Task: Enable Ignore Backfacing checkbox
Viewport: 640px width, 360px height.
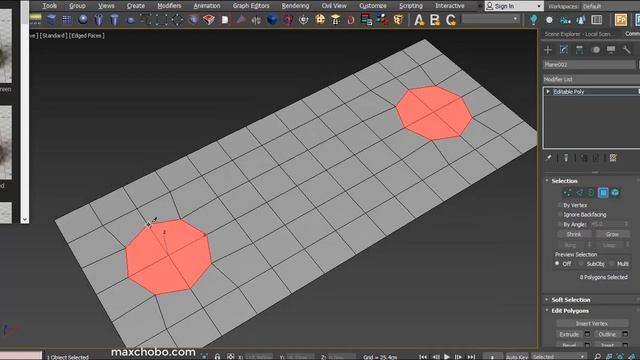Action: (x=560, y=214)
